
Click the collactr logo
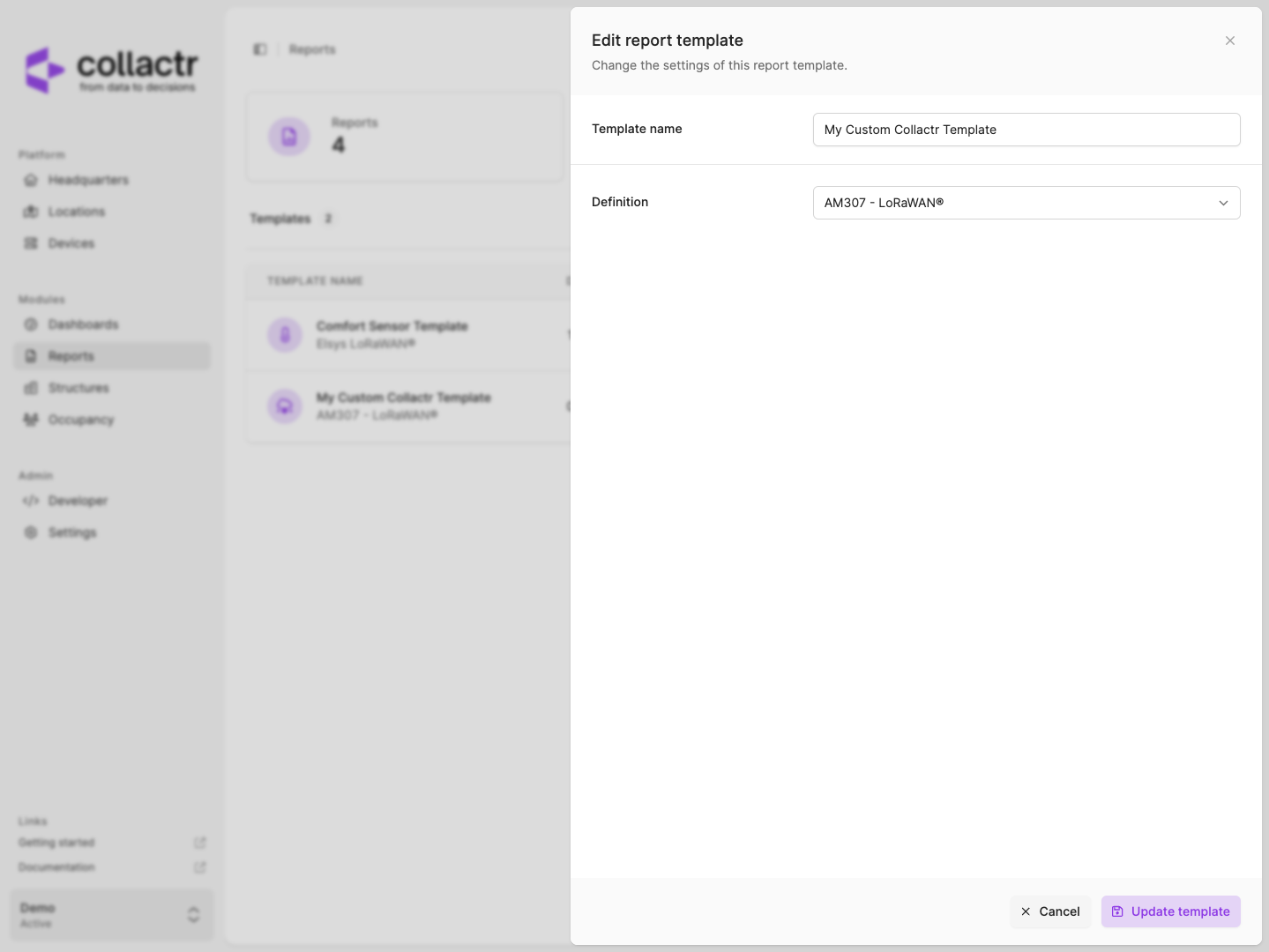pos(111,71)
